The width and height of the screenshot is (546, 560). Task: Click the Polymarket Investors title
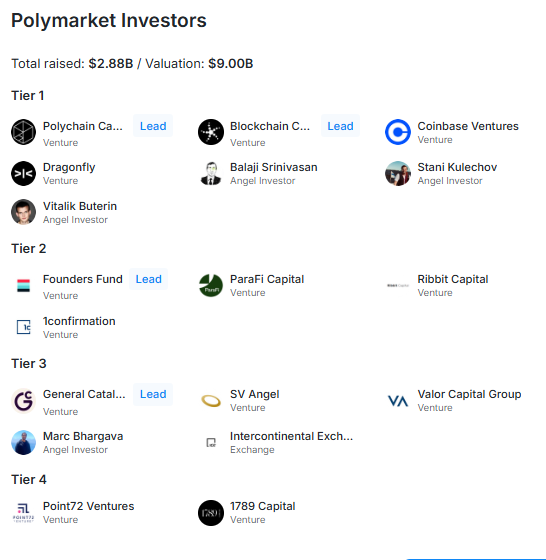click(109, 21)
